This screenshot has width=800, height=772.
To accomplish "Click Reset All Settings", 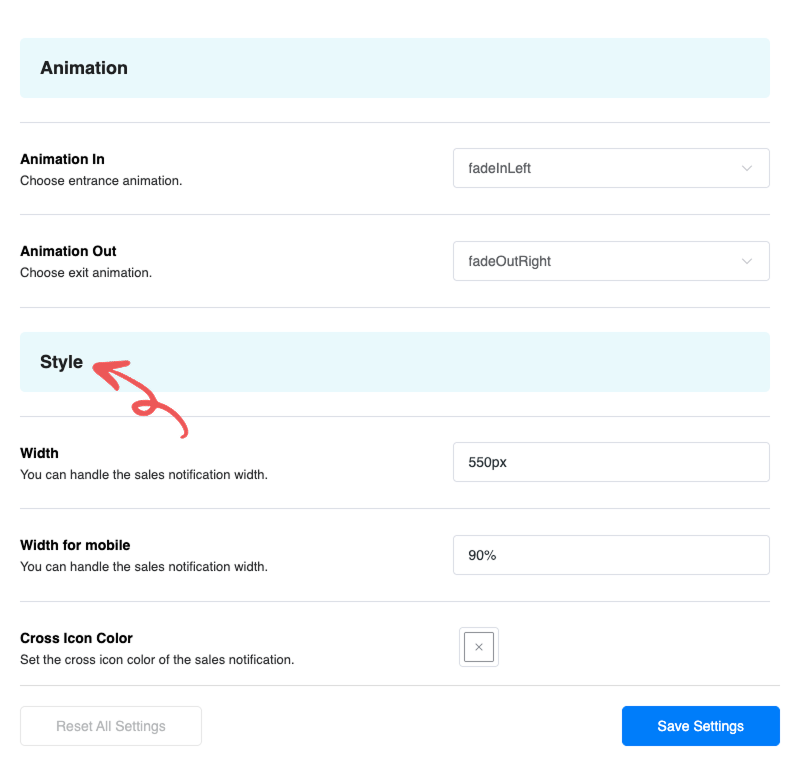I will (110, 726).
